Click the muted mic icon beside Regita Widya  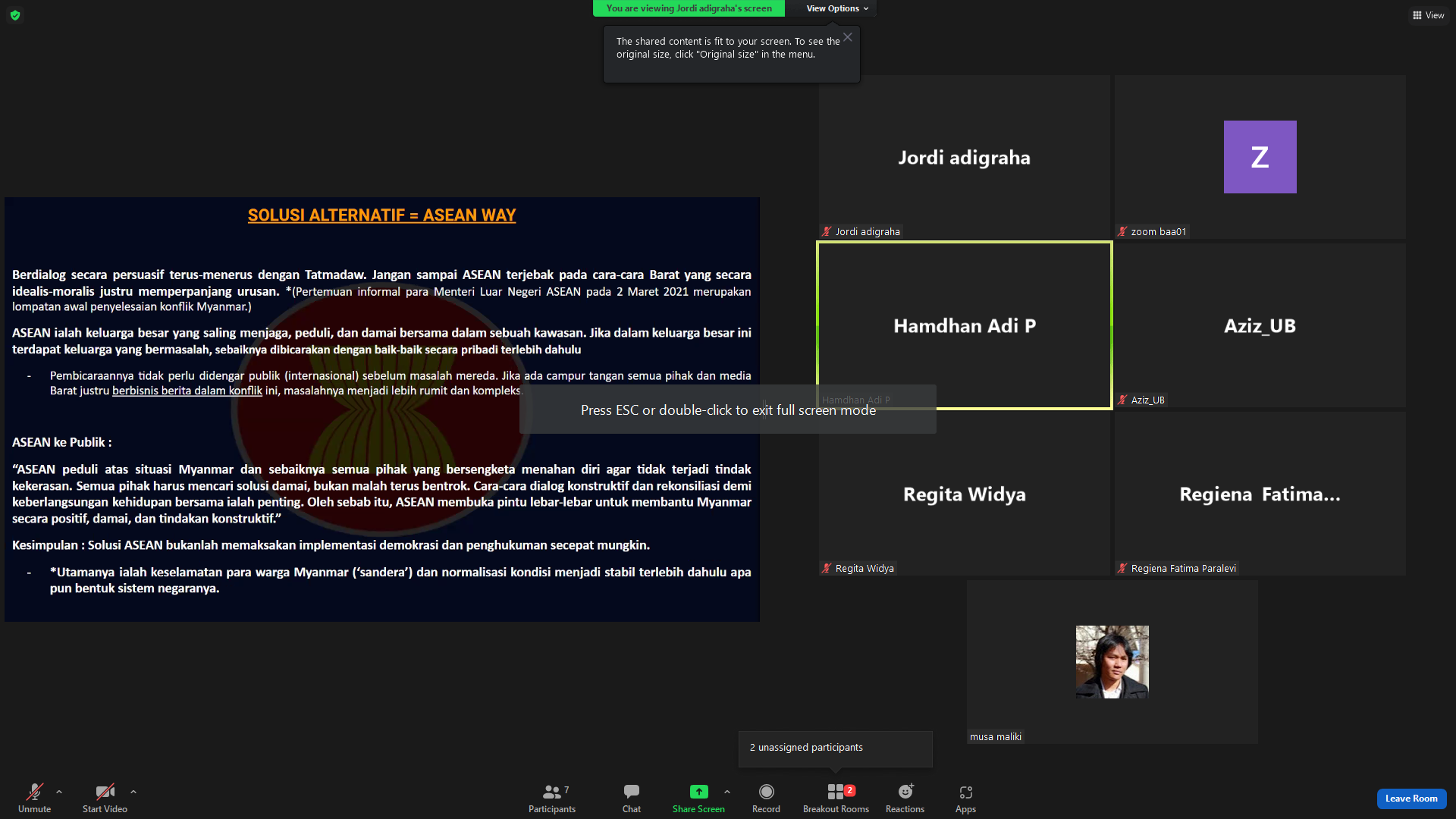(x=827, y=569)
